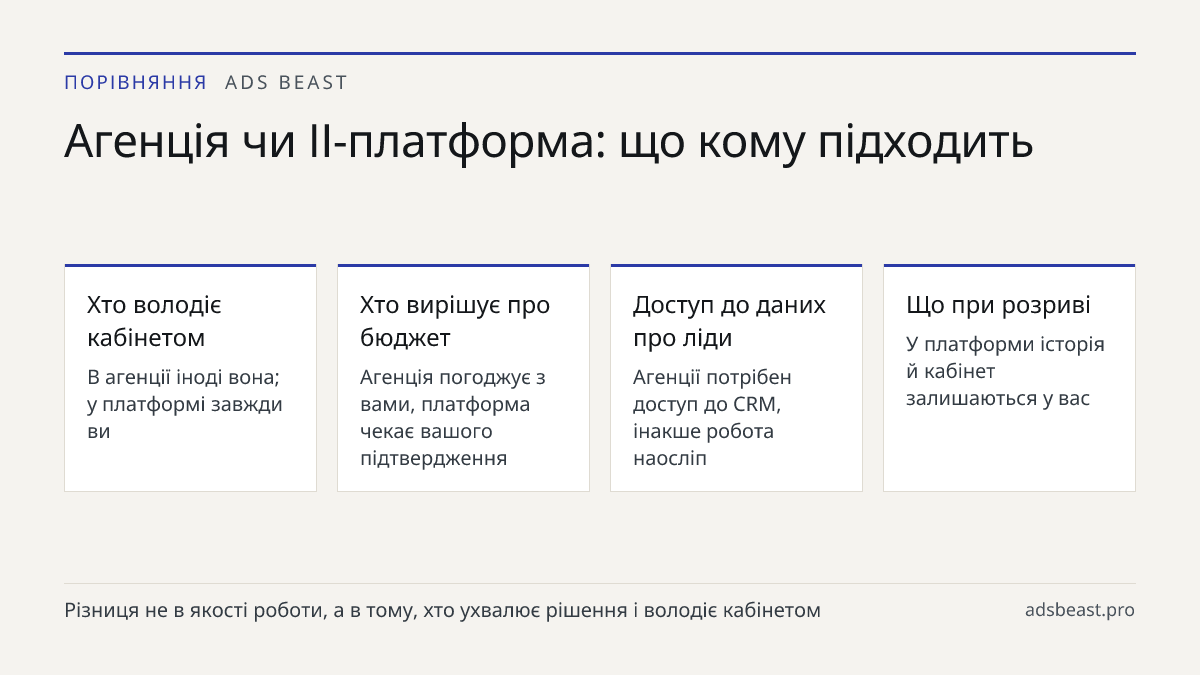This screenshot has width=1200, height=675.
Task: Open the adsbeast.pro link
Action: 1080,610
